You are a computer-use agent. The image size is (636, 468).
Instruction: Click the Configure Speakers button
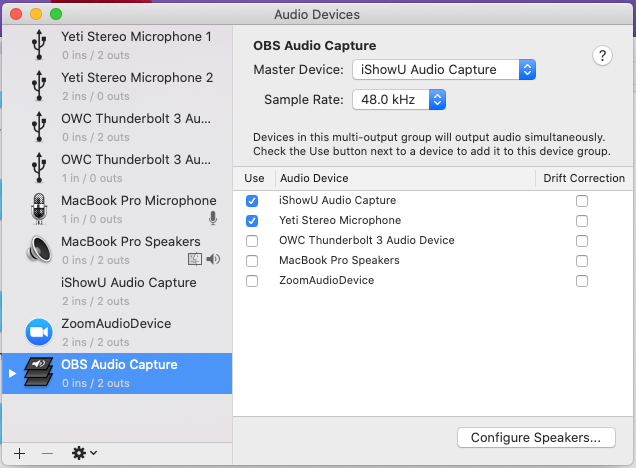535,437
